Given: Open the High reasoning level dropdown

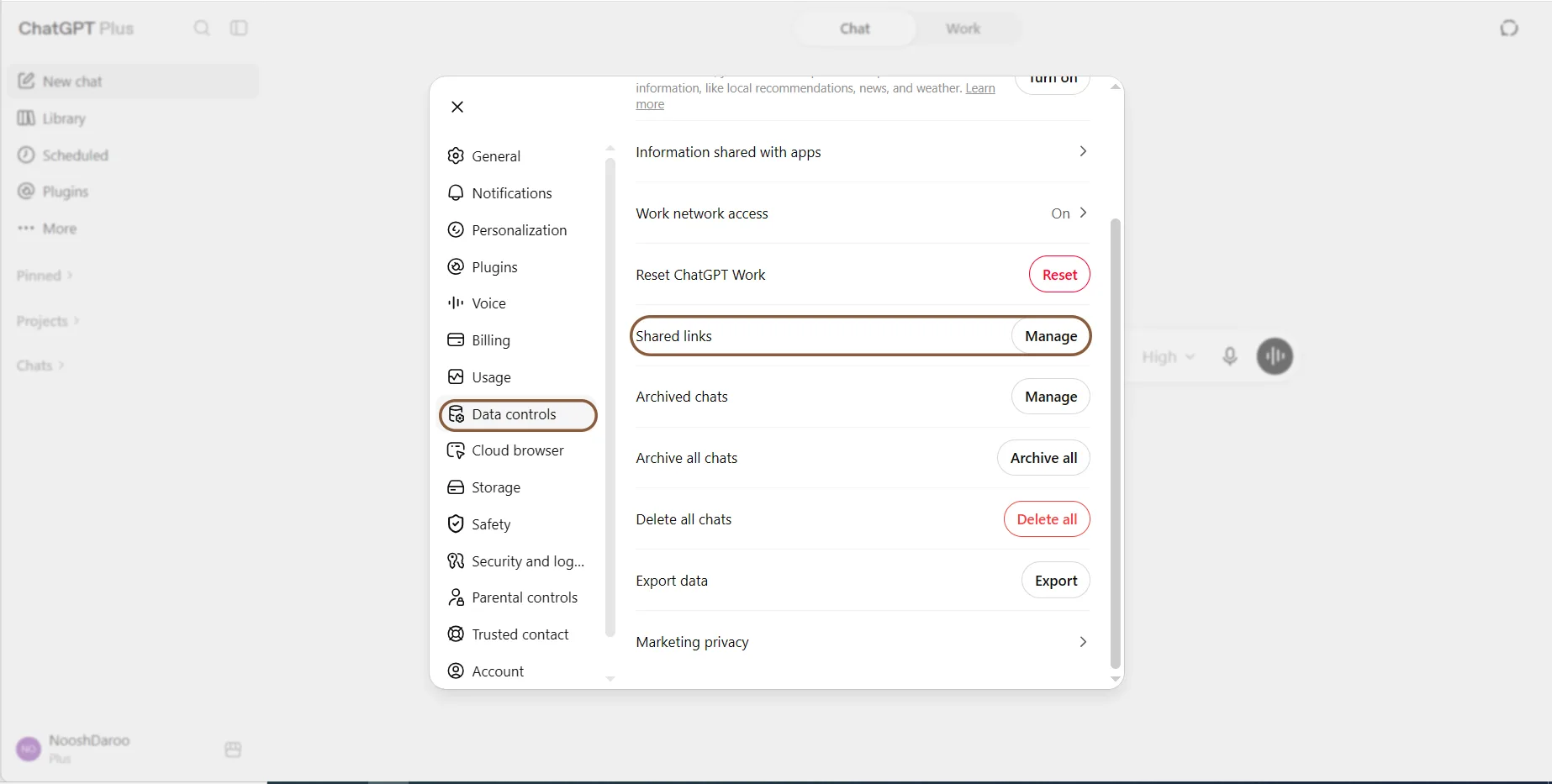Looking at the screenshot, I should (1168, 356).
